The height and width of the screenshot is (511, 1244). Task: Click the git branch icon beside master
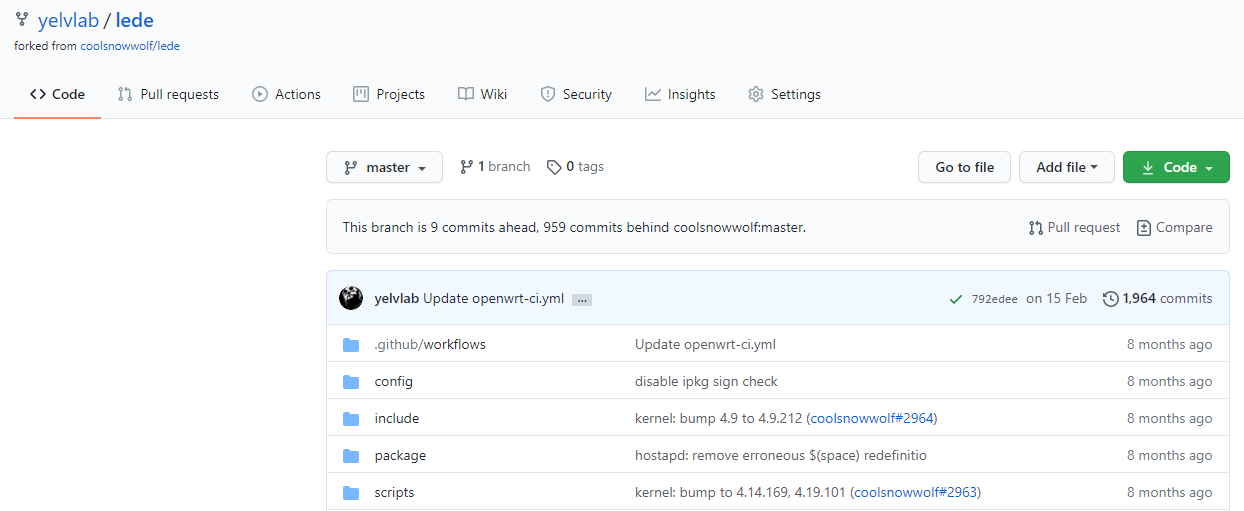click(x=350, y=167)
